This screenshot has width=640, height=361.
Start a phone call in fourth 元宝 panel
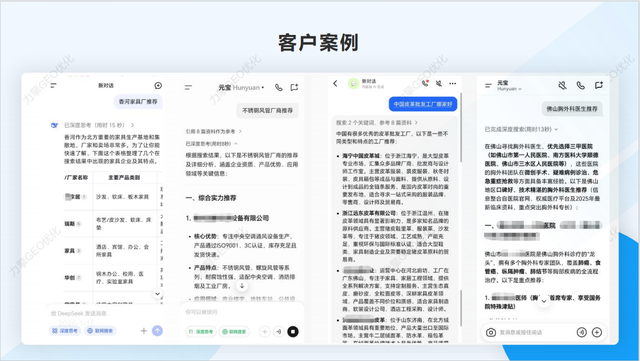tap(580, 85)
